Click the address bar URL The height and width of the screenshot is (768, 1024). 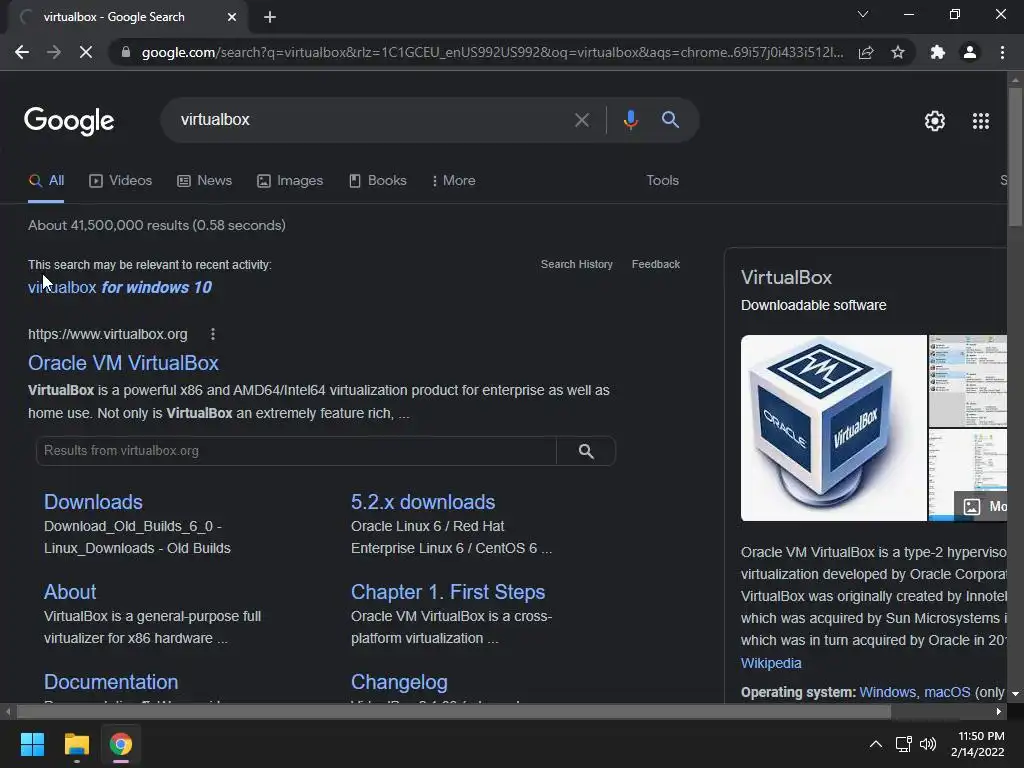coord(492,52)
